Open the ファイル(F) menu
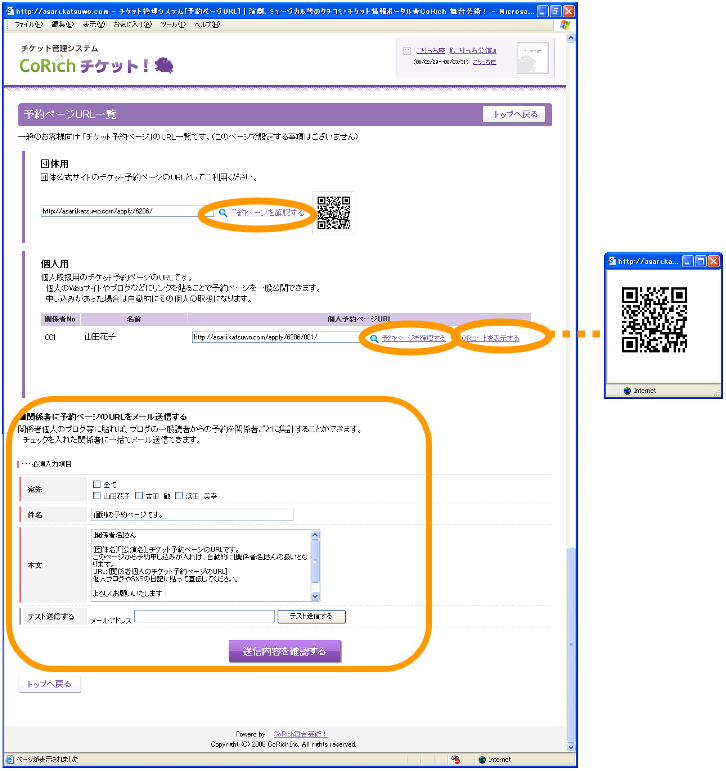This screenshot has width=726, height=771. tap(29, 23)
